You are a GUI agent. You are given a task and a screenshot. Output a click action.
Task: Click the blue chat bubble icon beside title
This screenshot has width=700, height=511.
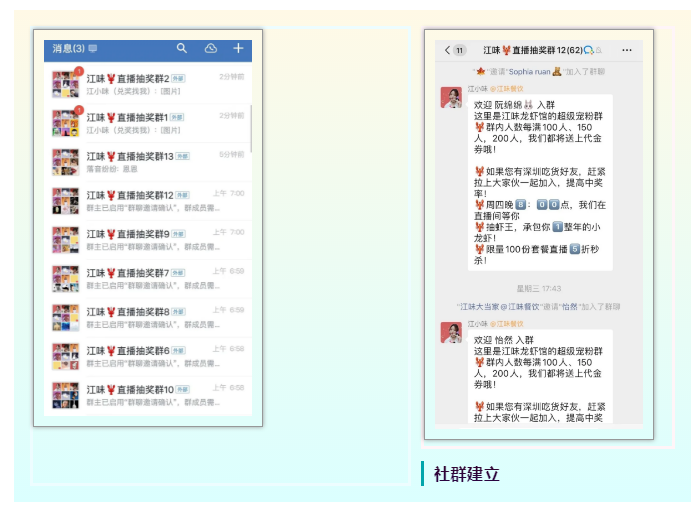[588, 50]
